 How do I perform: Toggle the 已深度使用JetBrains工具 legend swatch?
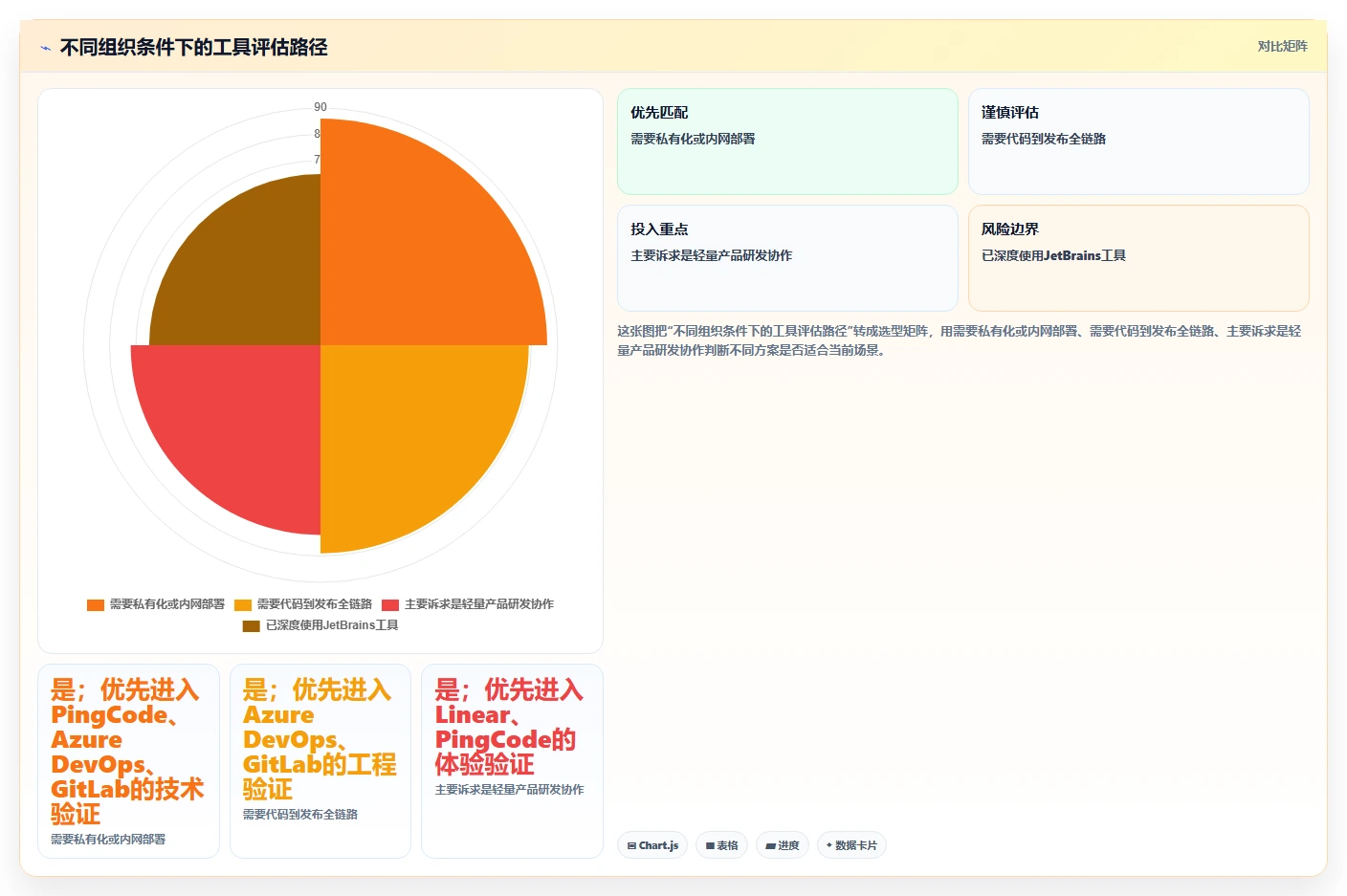pos(252,625)
